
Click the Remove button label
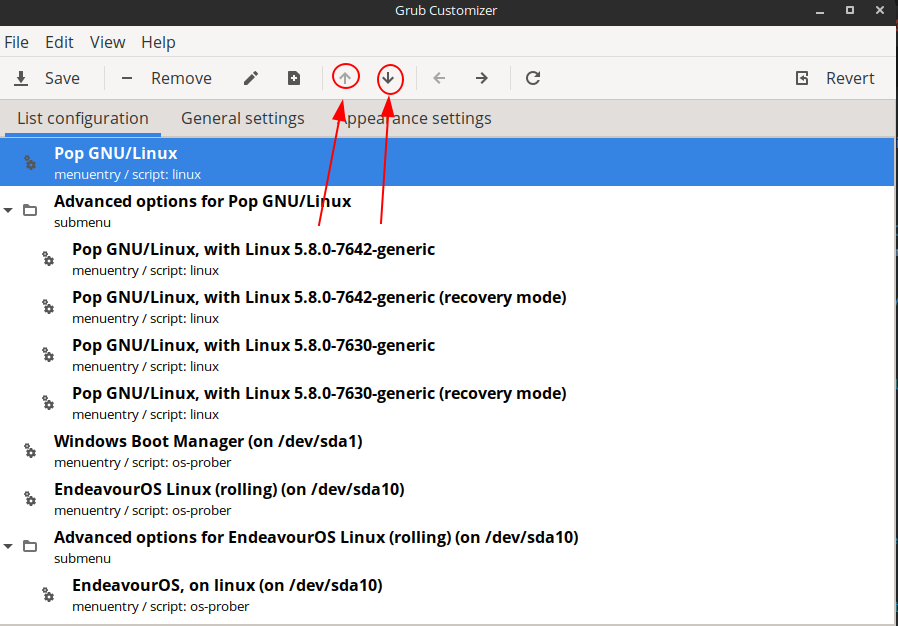[182, 78]
